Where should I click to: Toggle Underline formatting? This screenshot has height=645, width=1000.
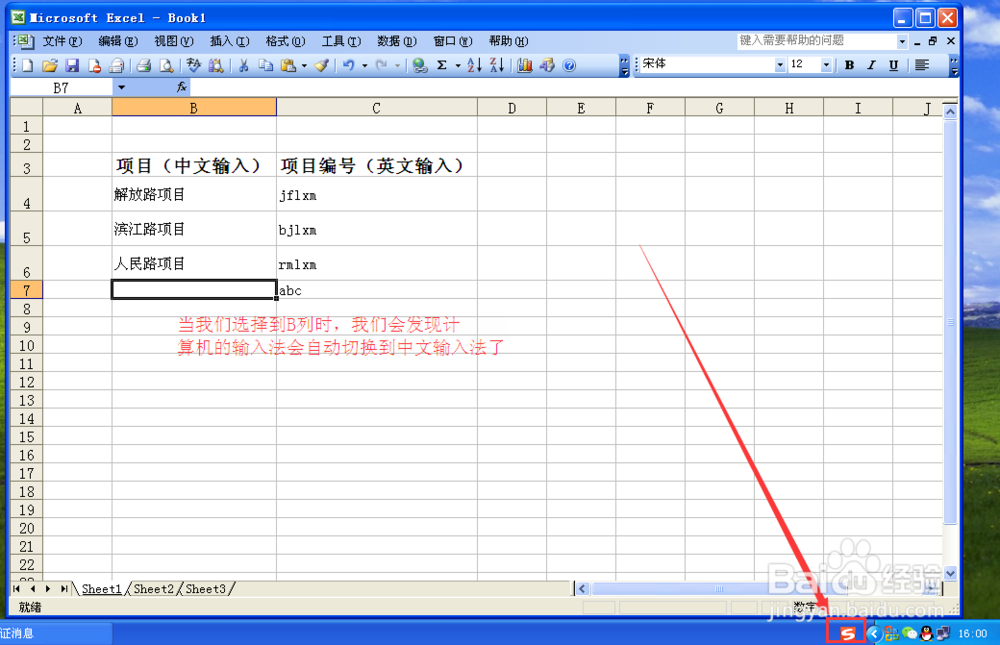(893, 65)
